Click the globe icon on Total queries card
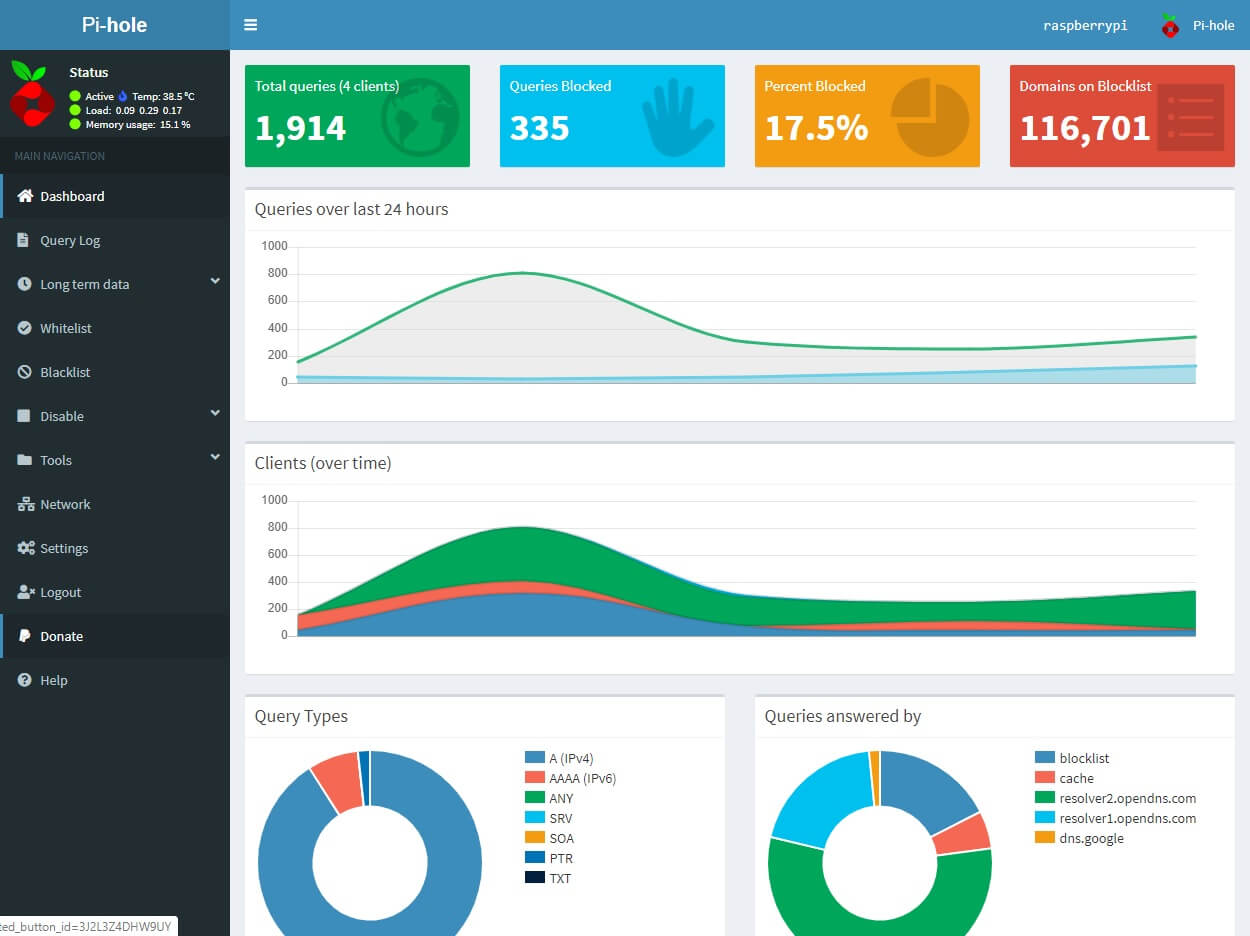1250x936 pixels. tap(421, 118)
